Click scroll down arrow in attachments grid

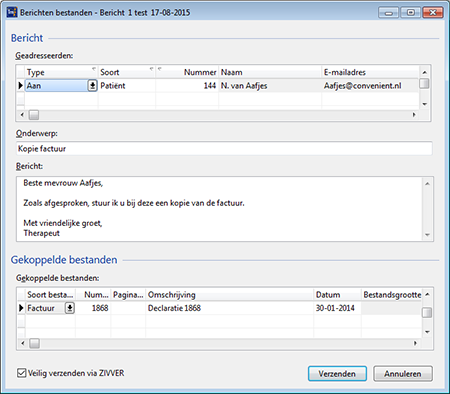pyautogui.click(x=427, y=332)
